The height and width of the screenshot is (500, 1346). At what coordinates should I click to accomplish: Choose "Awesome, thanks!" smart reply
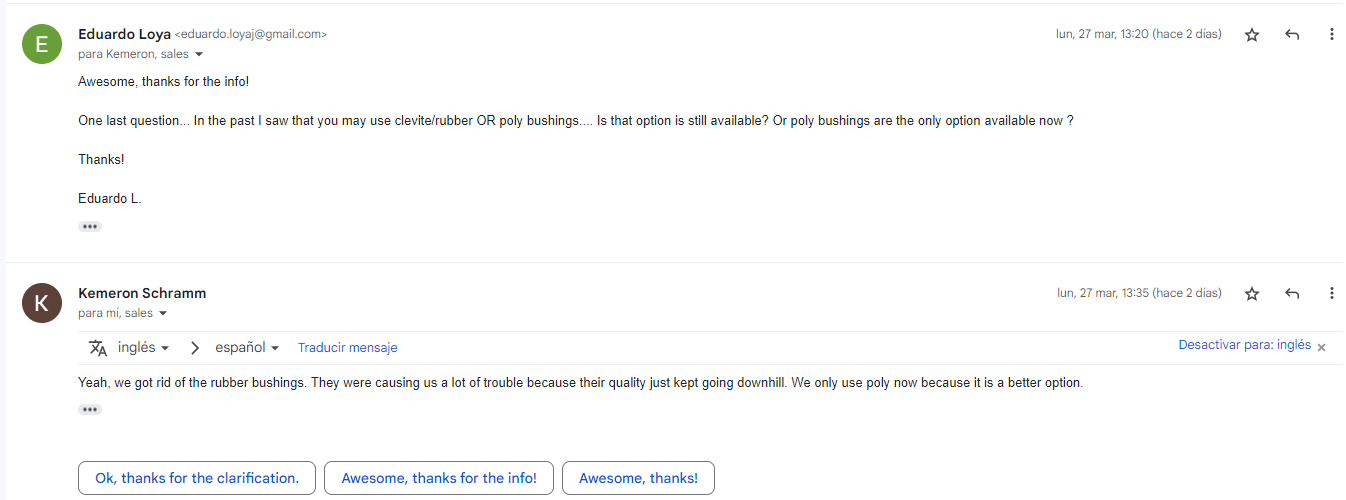(x=638, y=478)
